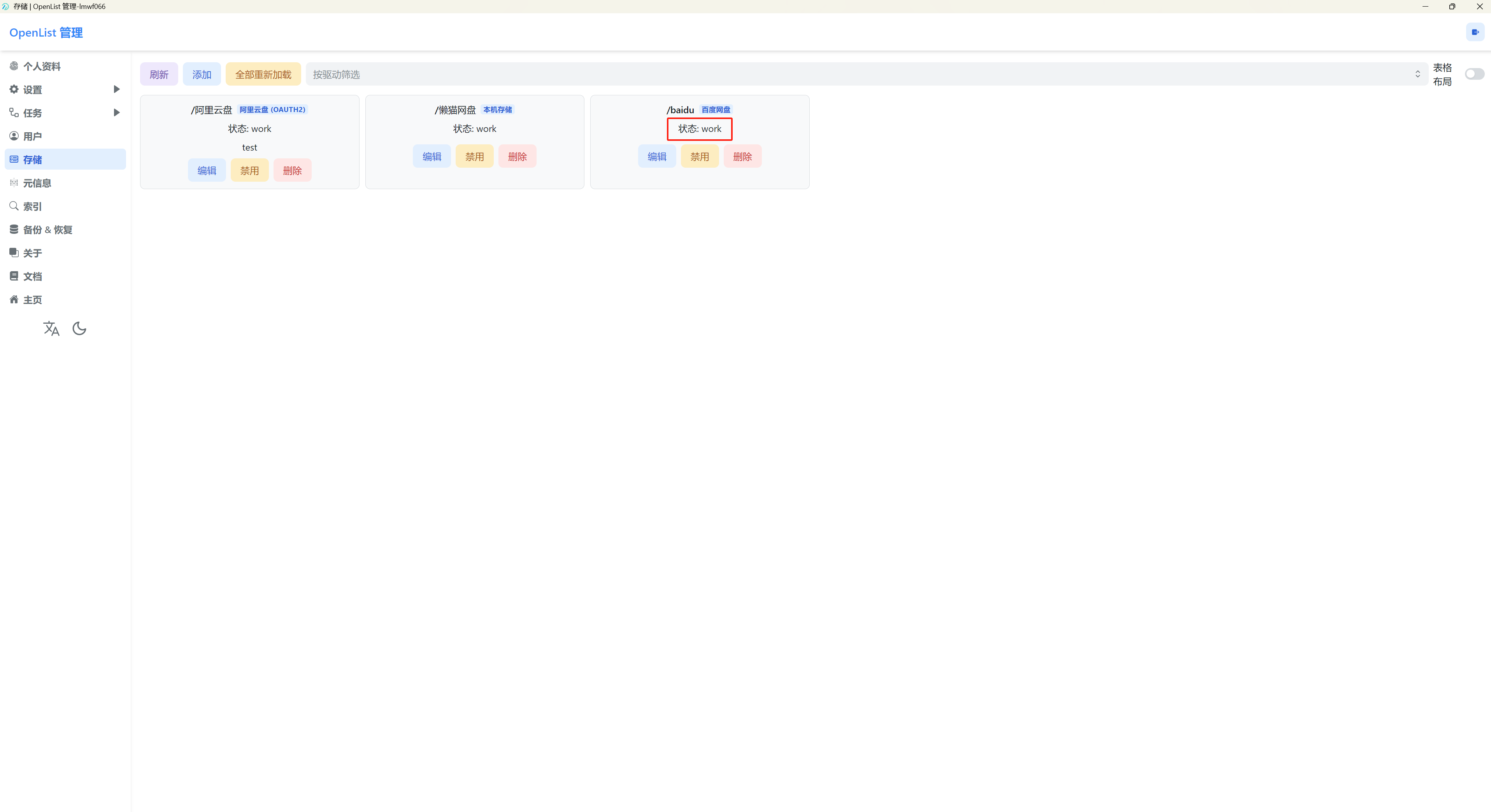1491x812 pixels.
Task: Switch to dark mode with moon icon
Action: (x=79, y=329)
